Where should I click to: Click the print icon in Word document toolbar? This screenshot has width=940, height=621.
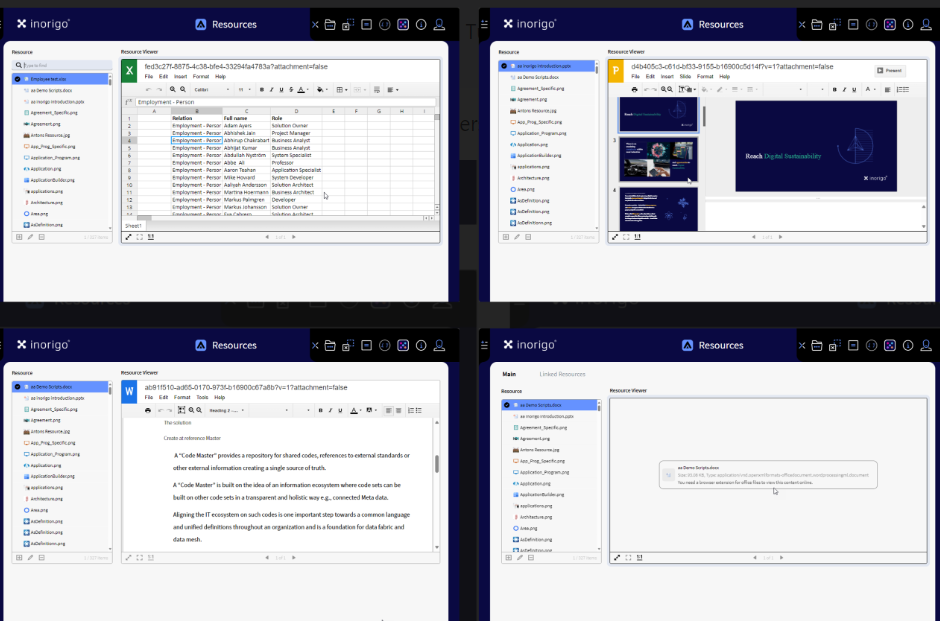coord(148,410)
